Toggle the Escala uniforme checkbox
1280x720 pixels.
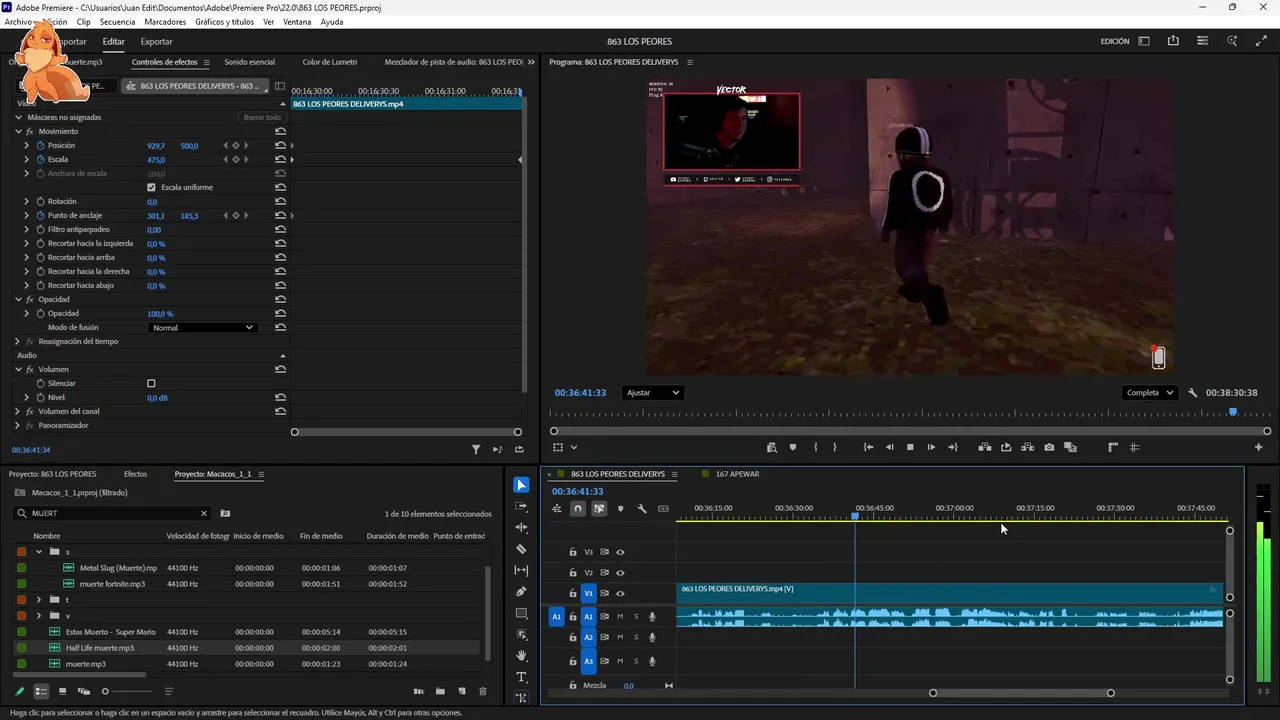pyautogui.click(x=151, y=187)
